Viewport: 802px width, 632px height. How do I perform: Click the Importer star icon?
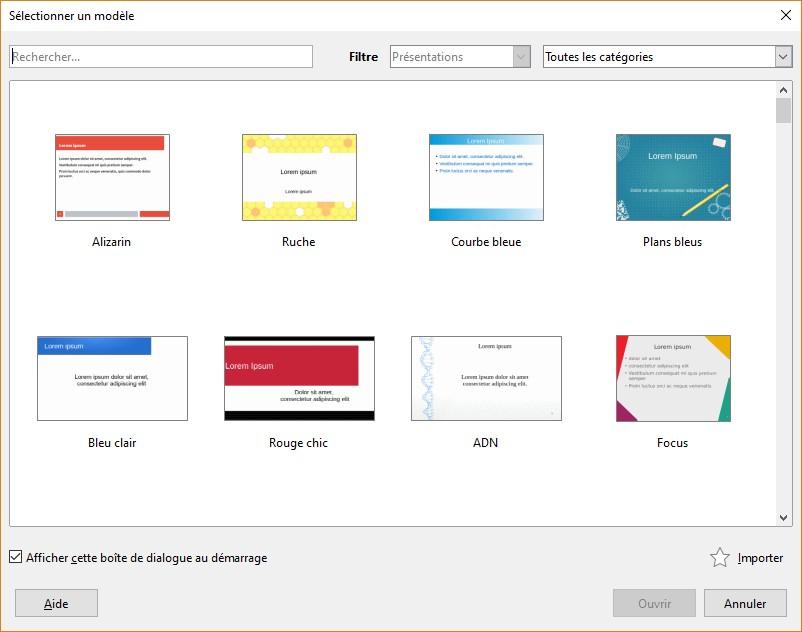tap(720, 558)
